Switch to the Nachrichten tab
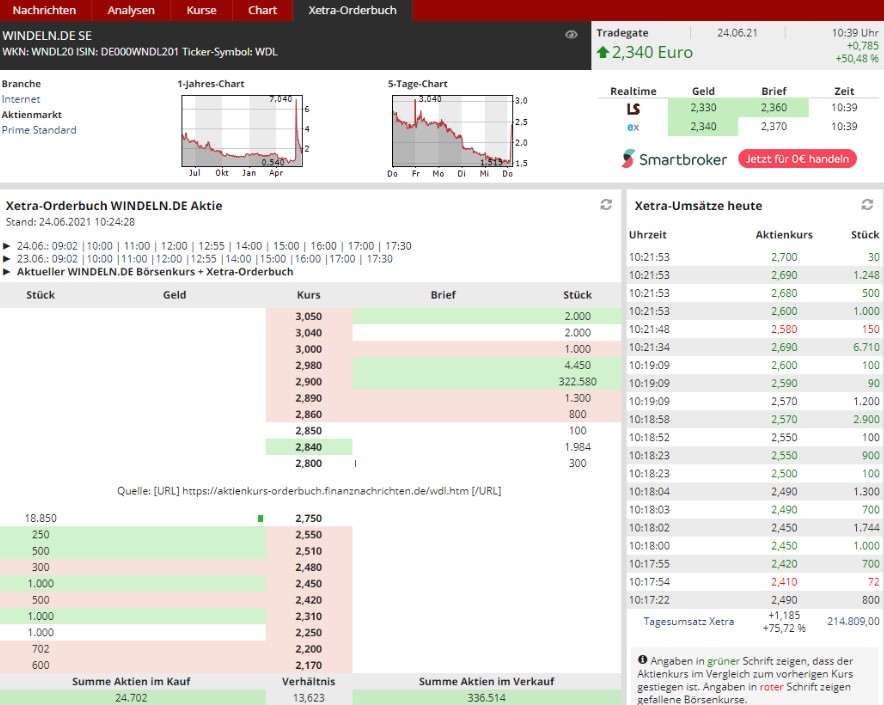 pyautogui.click(x=44, y=10)
